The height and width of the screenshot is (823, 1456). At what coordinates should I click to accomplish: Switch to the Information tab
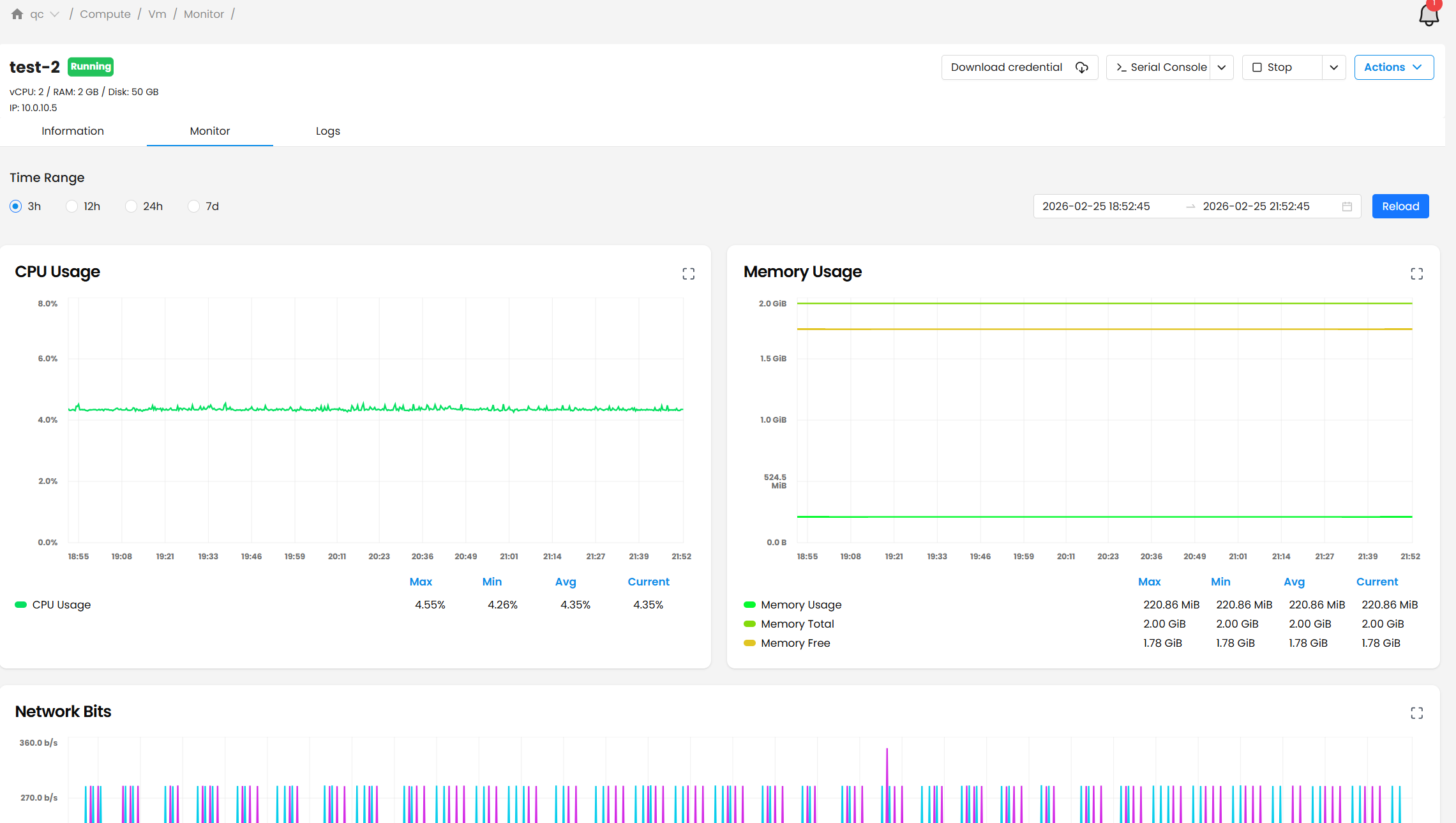(73, 131)
